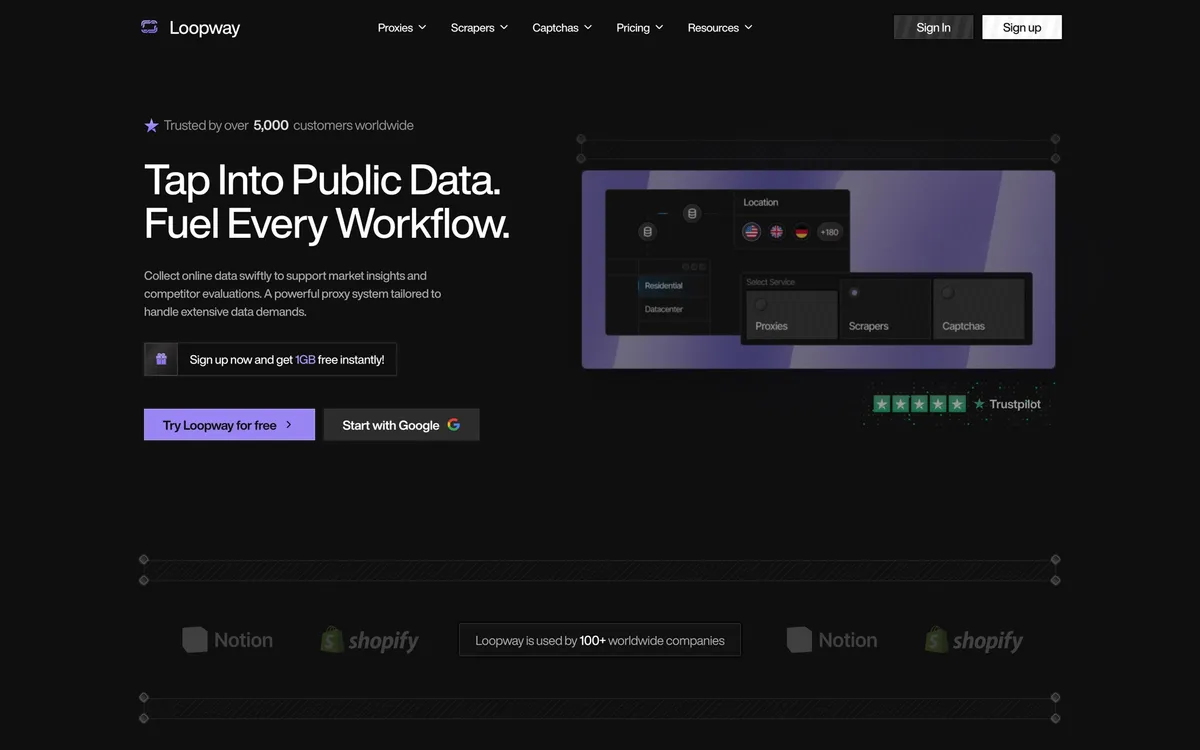Select the German flag location
1200x750 pixels.
[x=802, y=232]
